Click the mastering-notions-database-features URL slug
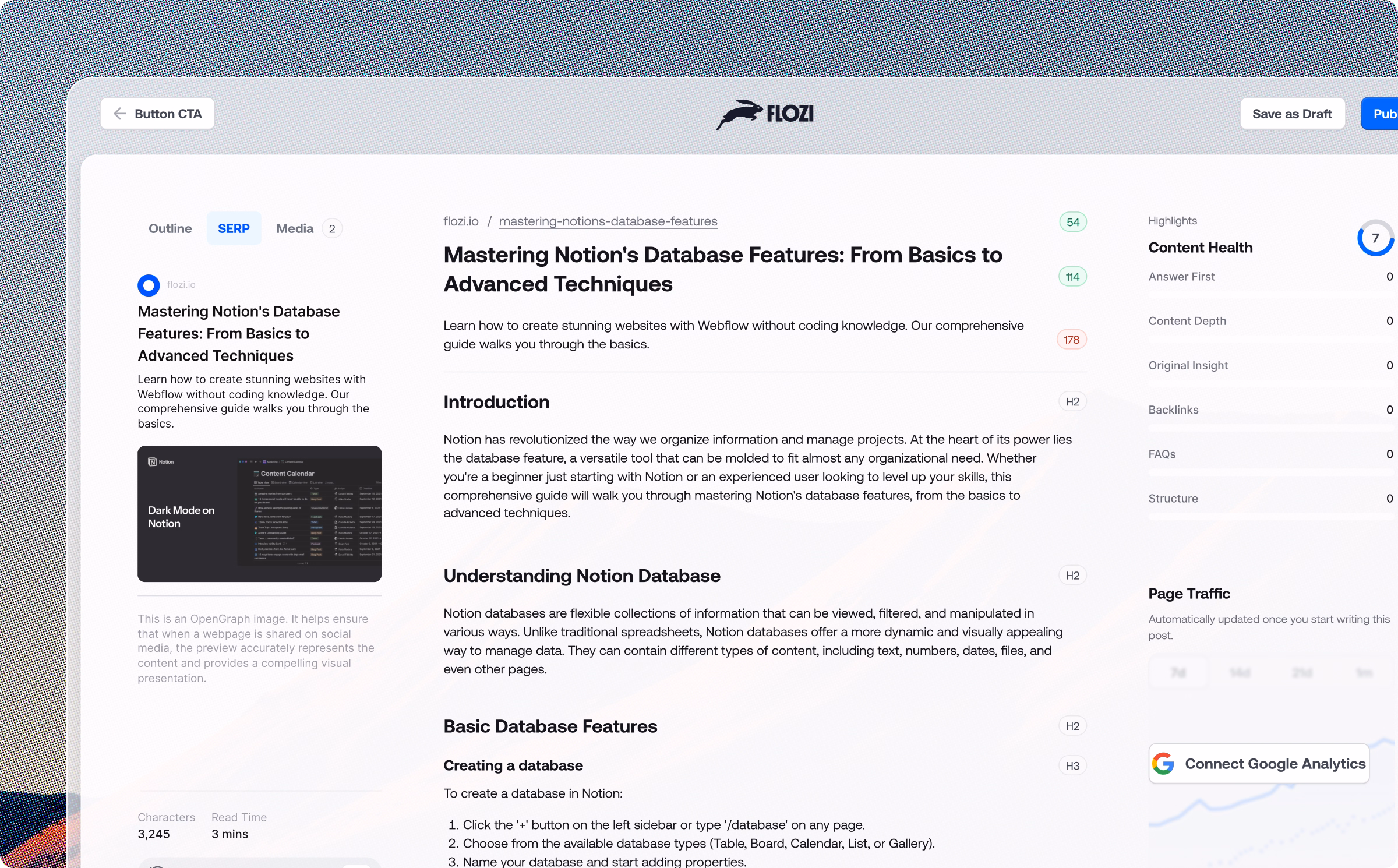1398x868 pixels. coord(608,221)
